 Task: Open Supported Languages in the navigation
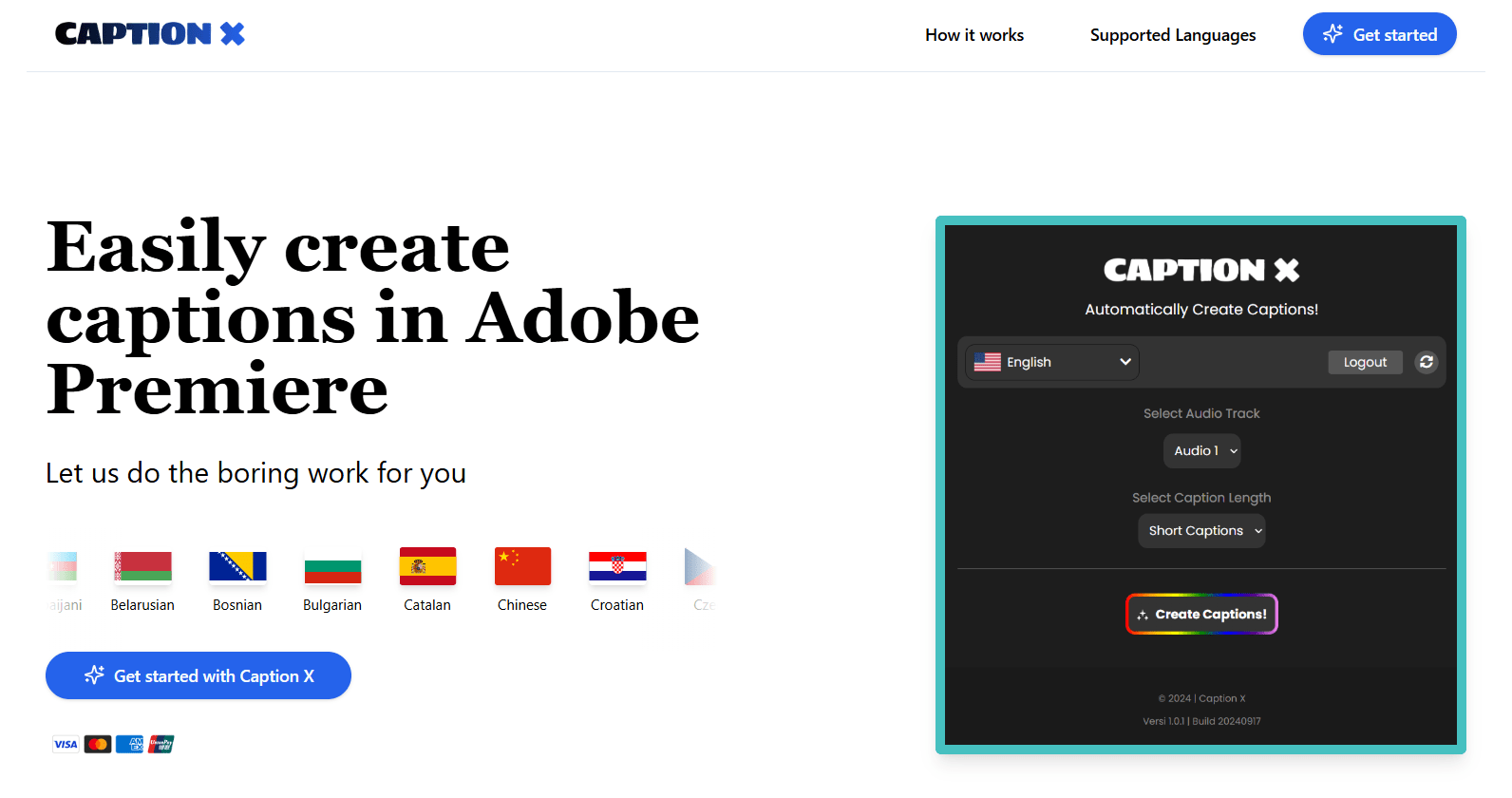point(1173,35)
